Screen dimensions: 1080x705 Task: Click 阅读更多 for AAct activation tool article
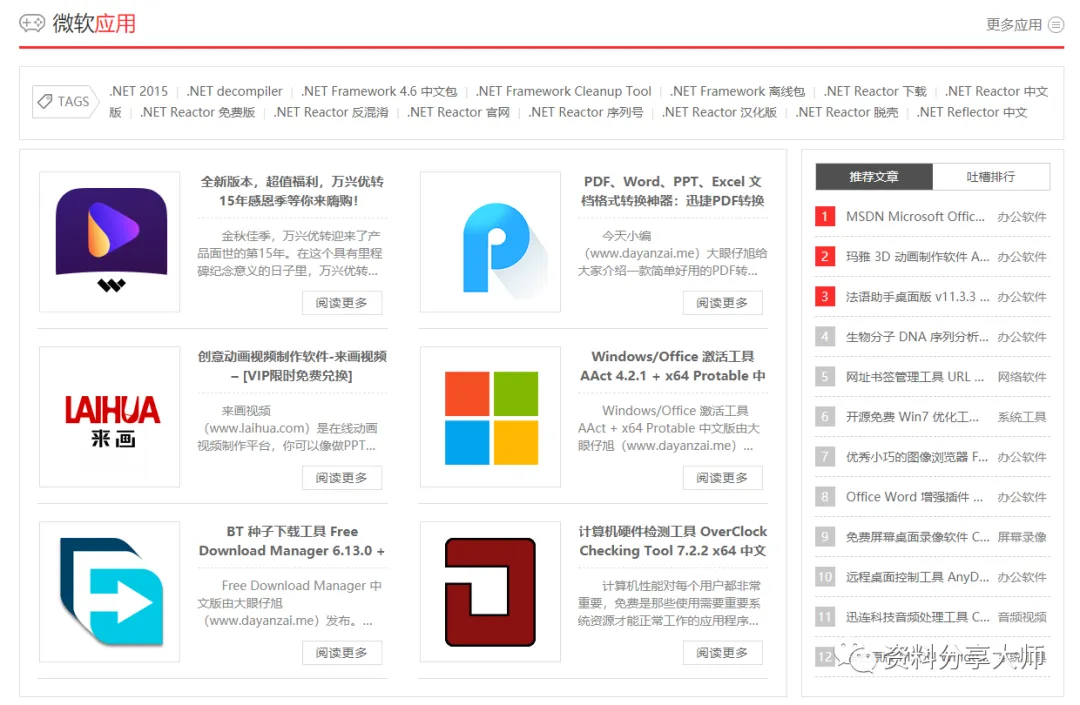click(x=723, y=478)
